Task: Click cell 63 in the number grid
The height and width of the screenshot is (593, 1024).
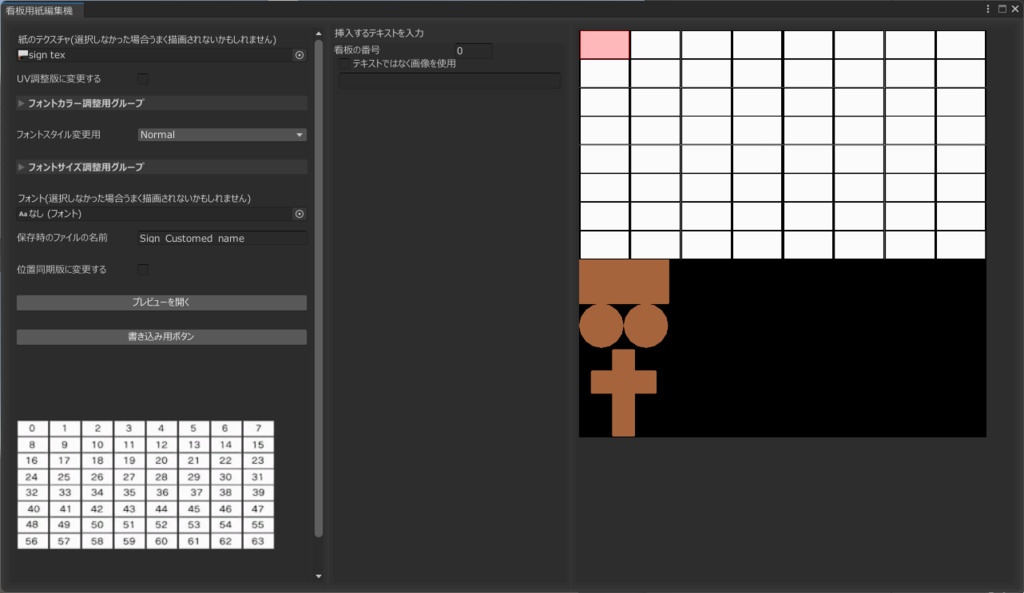Action: [258, 541]
